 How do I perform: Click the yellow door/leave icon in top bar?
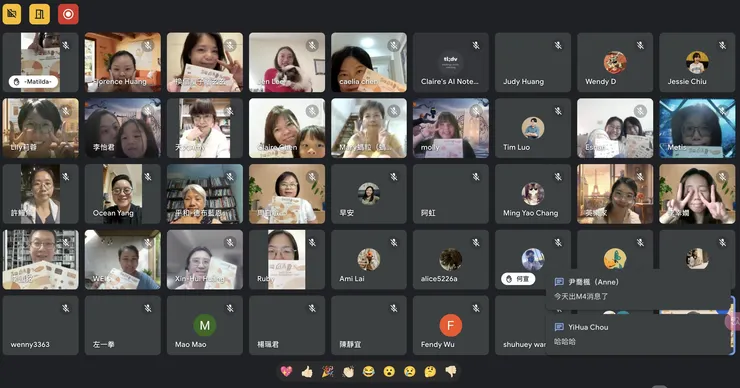point(40,14)
